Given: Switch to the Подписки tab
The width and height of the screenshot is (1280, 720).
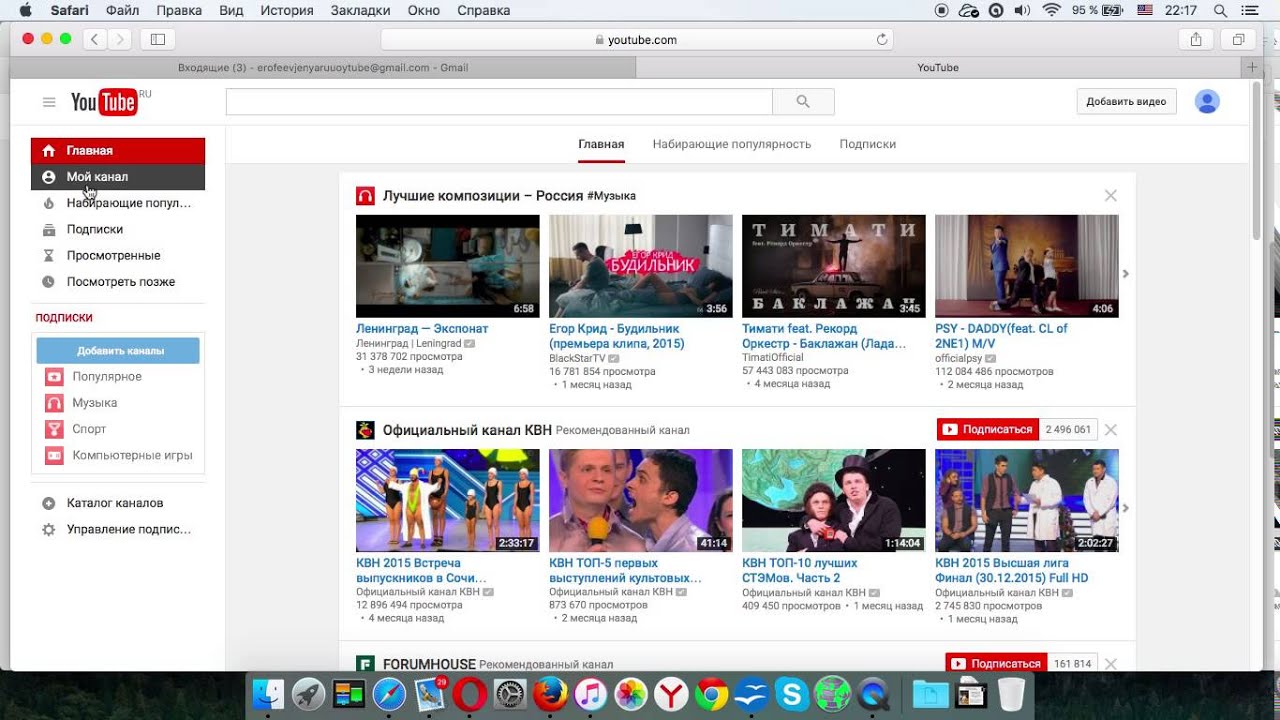Looking at the screenshot, I should 868,144.
